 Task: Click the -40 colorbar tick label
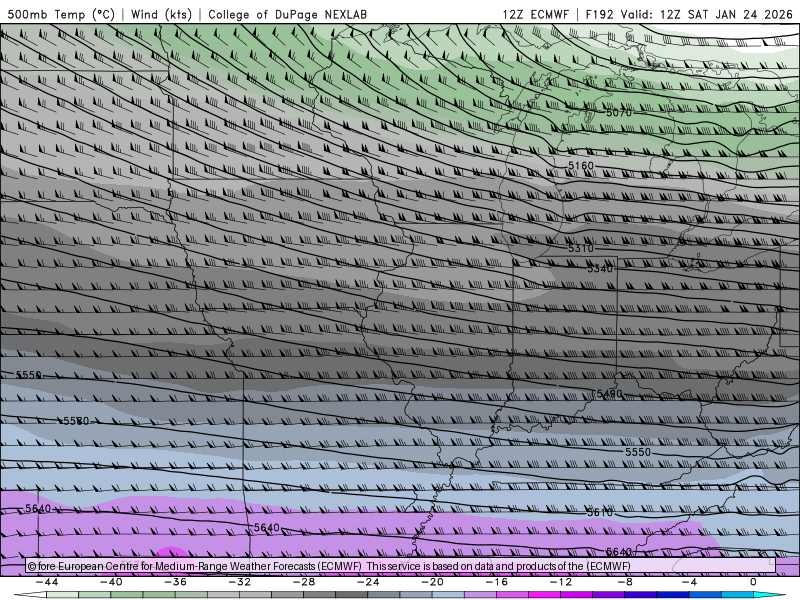coord(111,582)
